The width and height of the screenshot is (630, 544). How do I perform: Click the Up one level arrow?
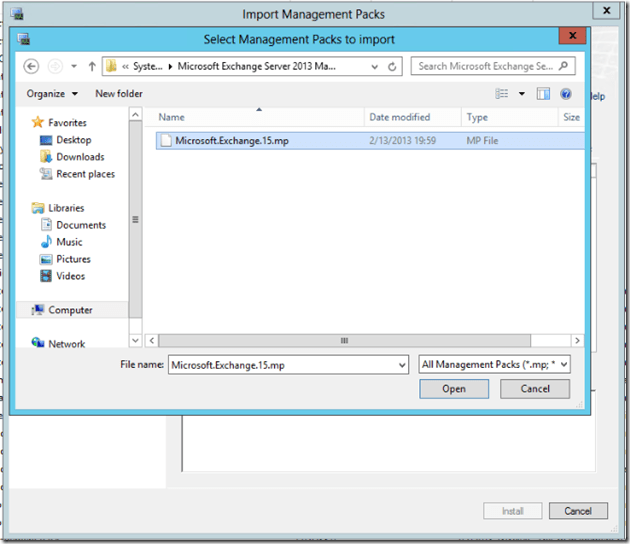tap(92, 66)
